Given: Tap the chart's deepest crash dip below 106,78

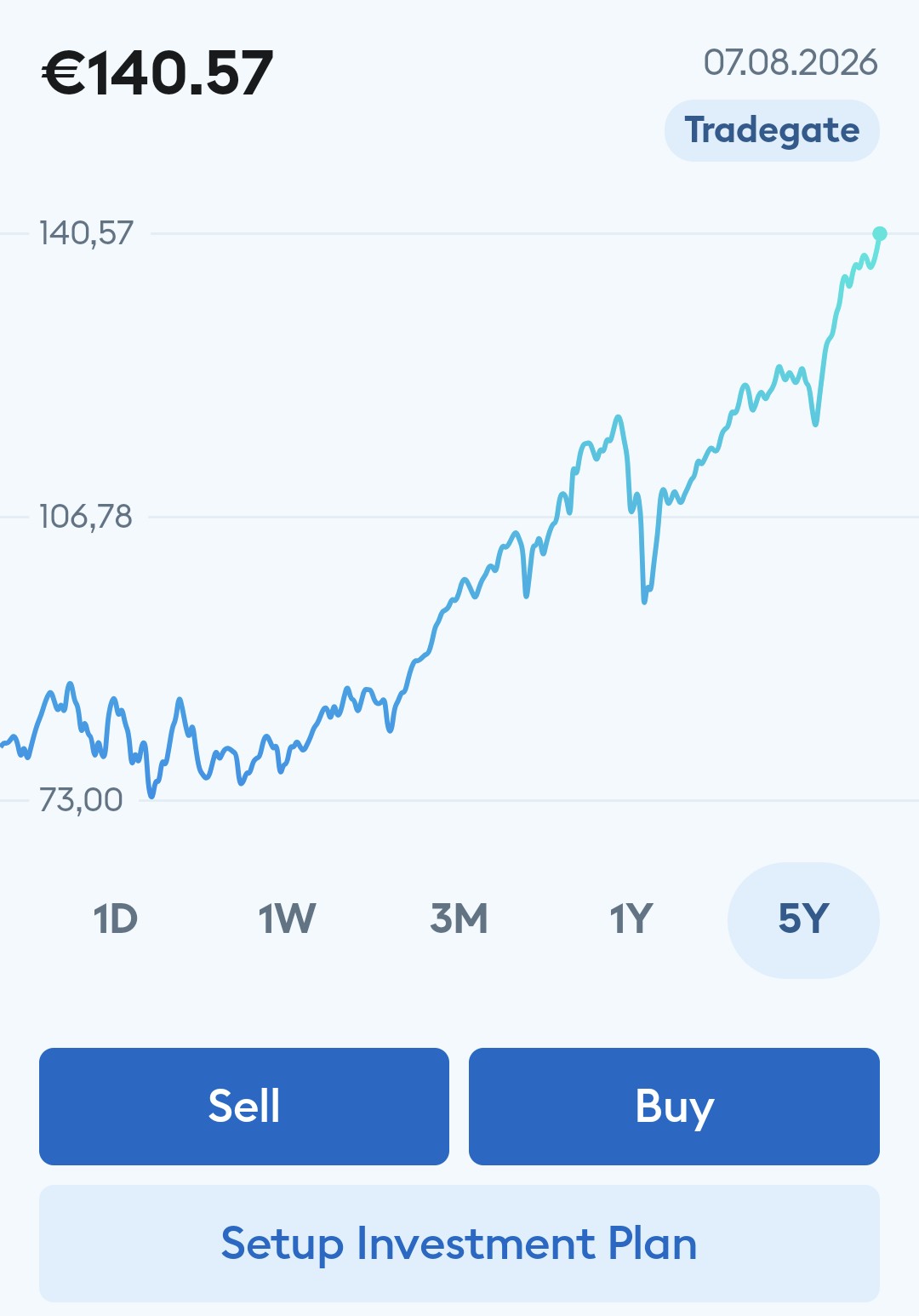Looking at the screenshot, I should coord(644,601).
